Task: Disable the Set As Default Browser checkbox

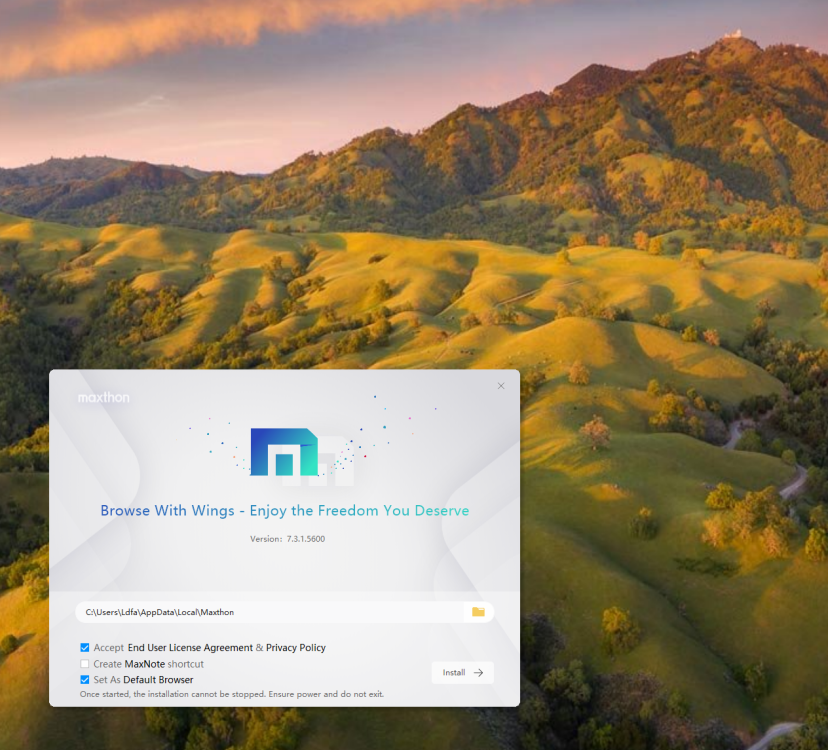Action: pyautogui.click(x=85, y=680)
